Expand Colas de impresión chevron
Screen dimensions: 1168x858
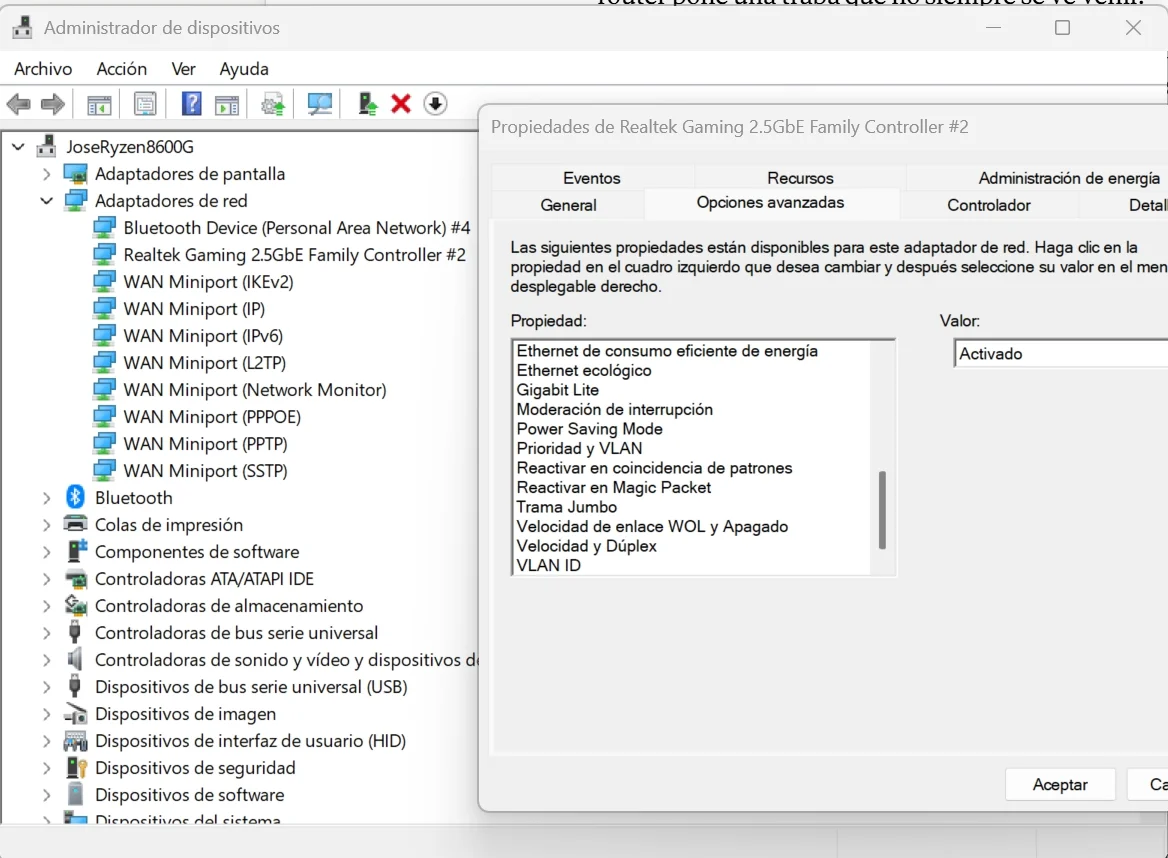(x=47, y=525)
